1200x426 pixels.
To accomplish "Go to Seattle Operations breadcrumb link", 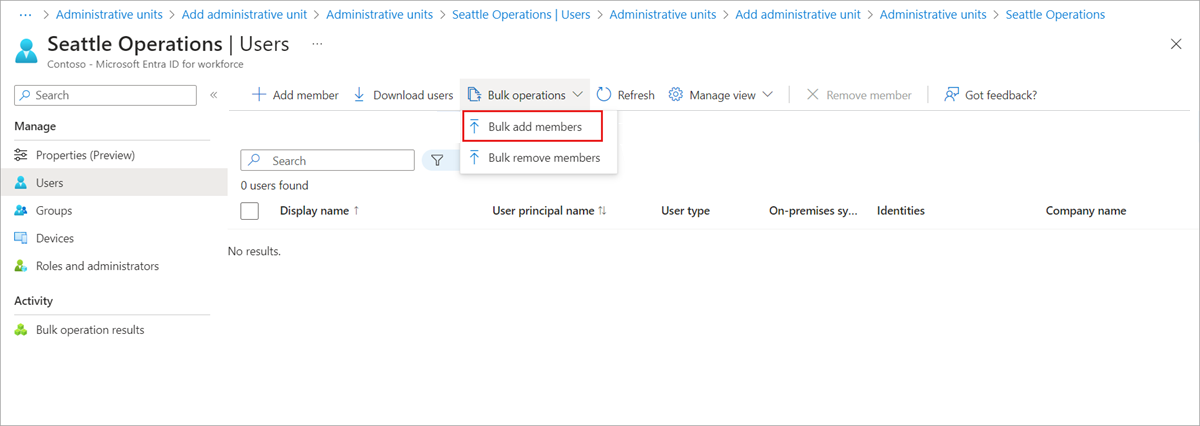I will coord(1054,15).
